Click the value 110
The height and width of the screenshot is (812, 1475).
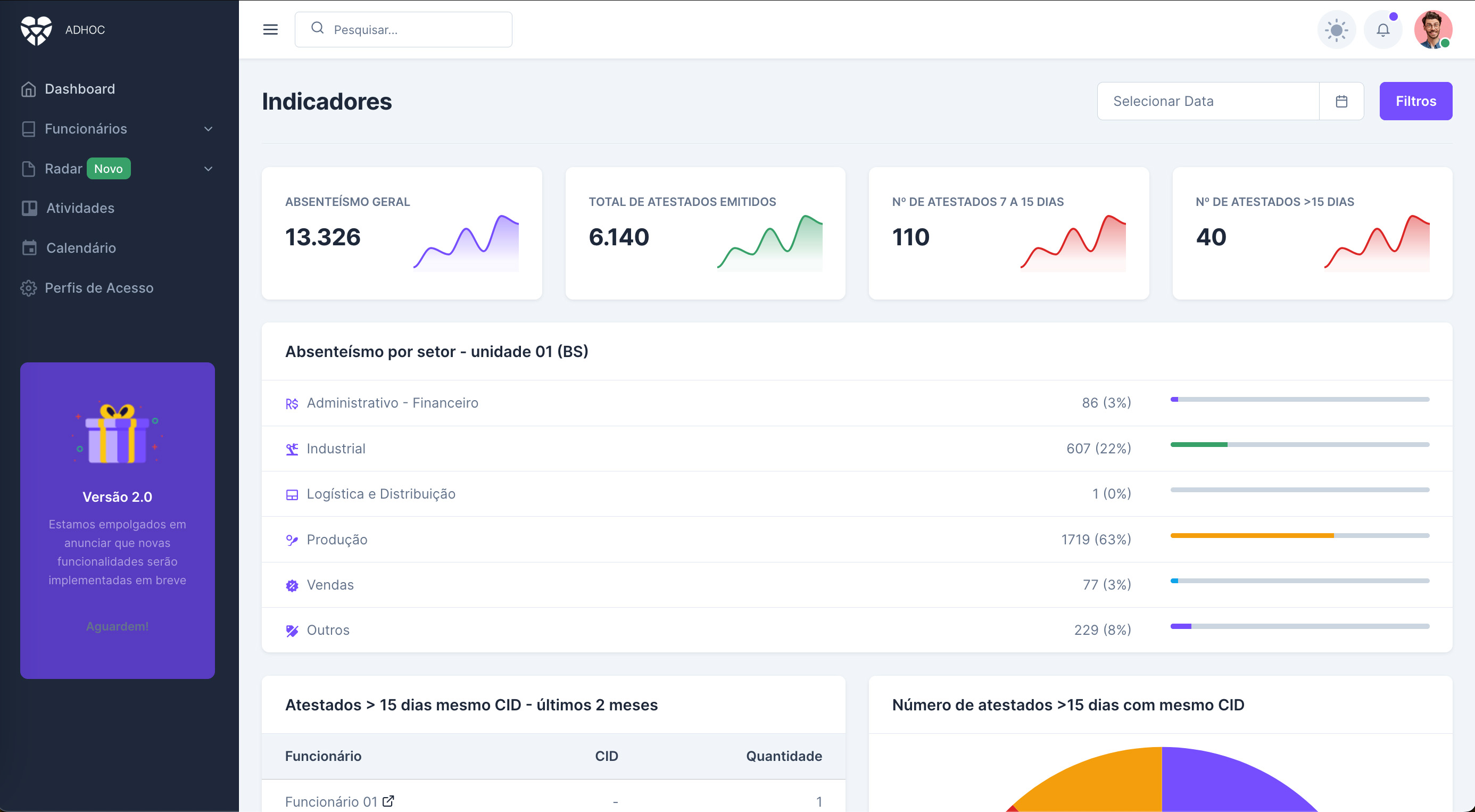click(910, 237)
